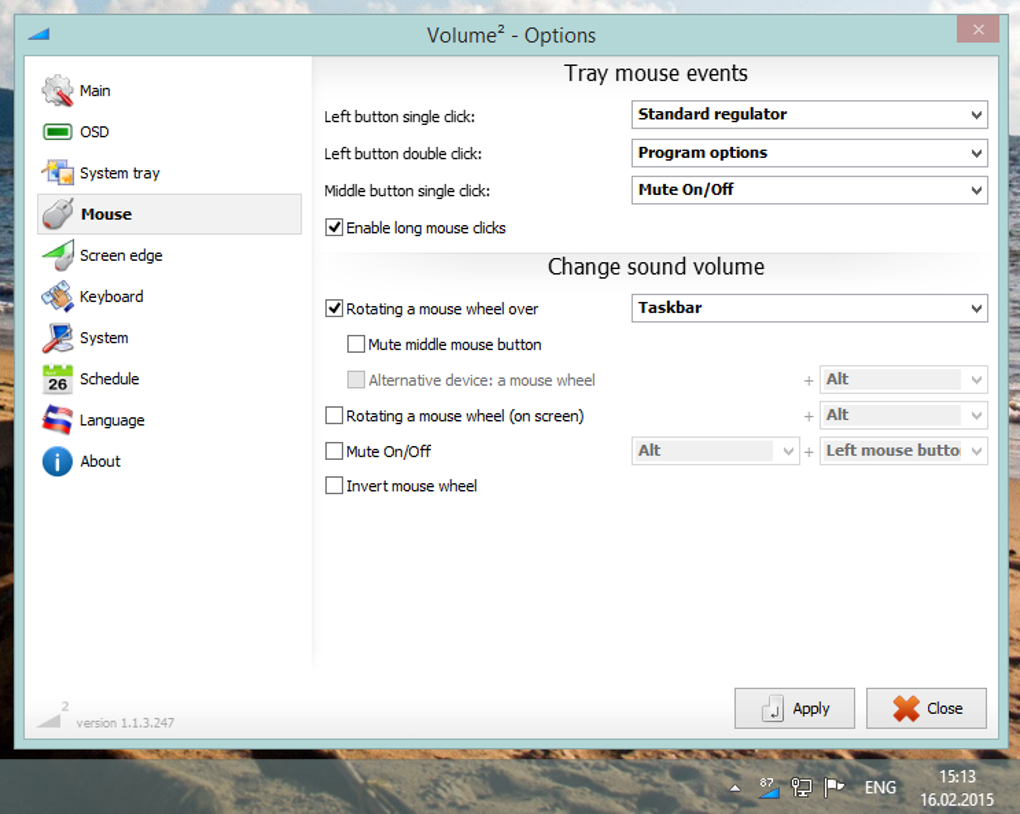The width and height of the screenshot is (1020, 814).
Task: Open Left button single click dropdown
Action: point(809,115)
